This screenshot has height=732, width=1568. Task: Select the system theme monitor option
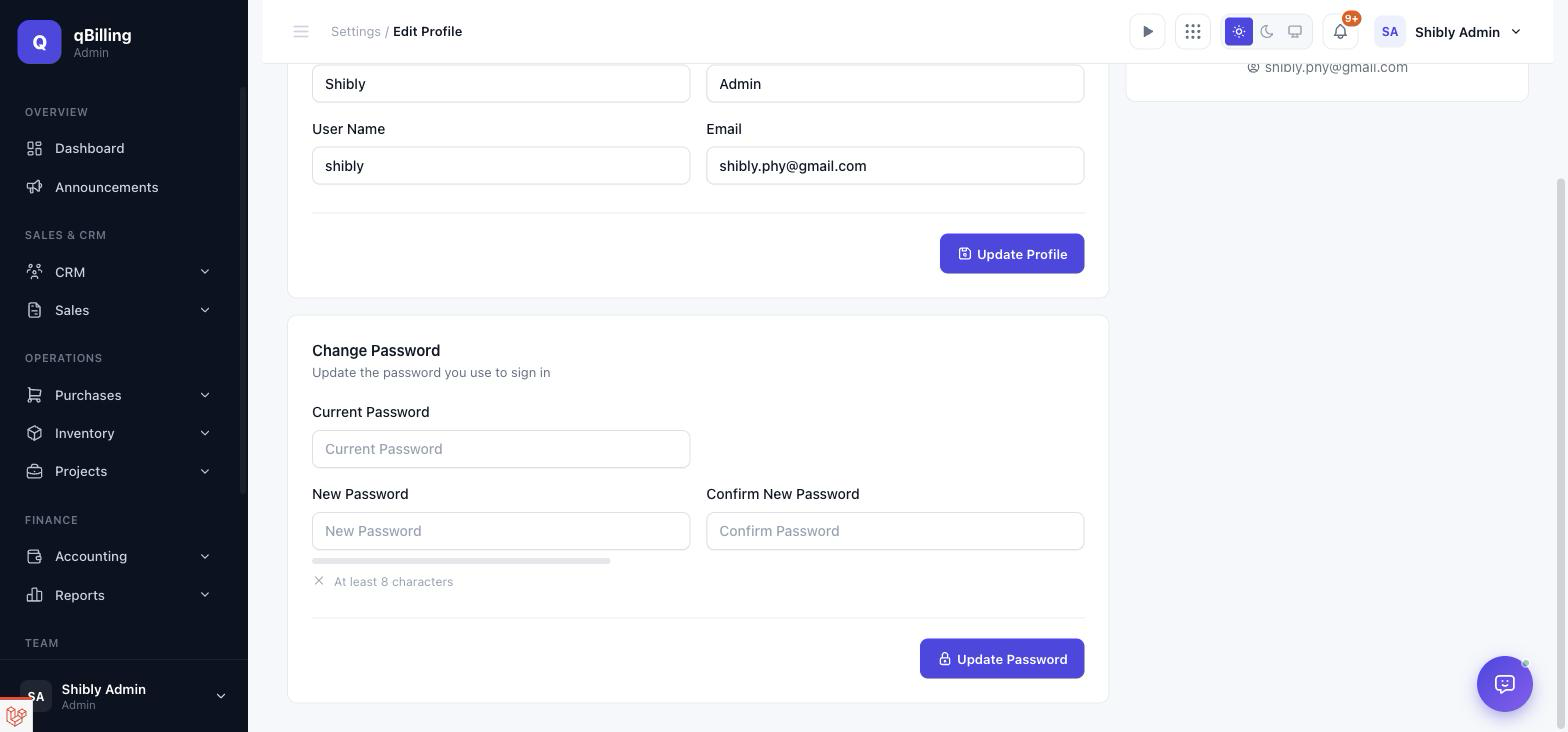[x=1295, y=32]
